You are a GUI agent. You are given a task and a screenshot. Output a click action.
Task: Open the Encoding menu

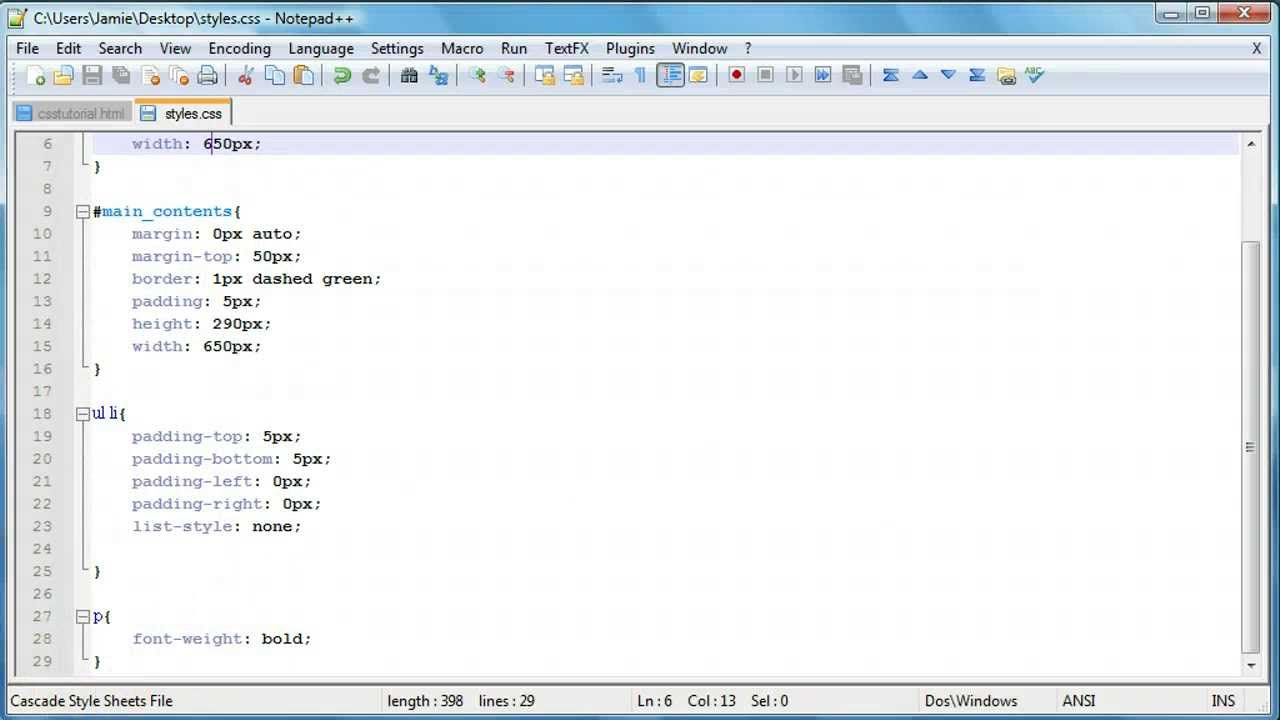(239, 48)
